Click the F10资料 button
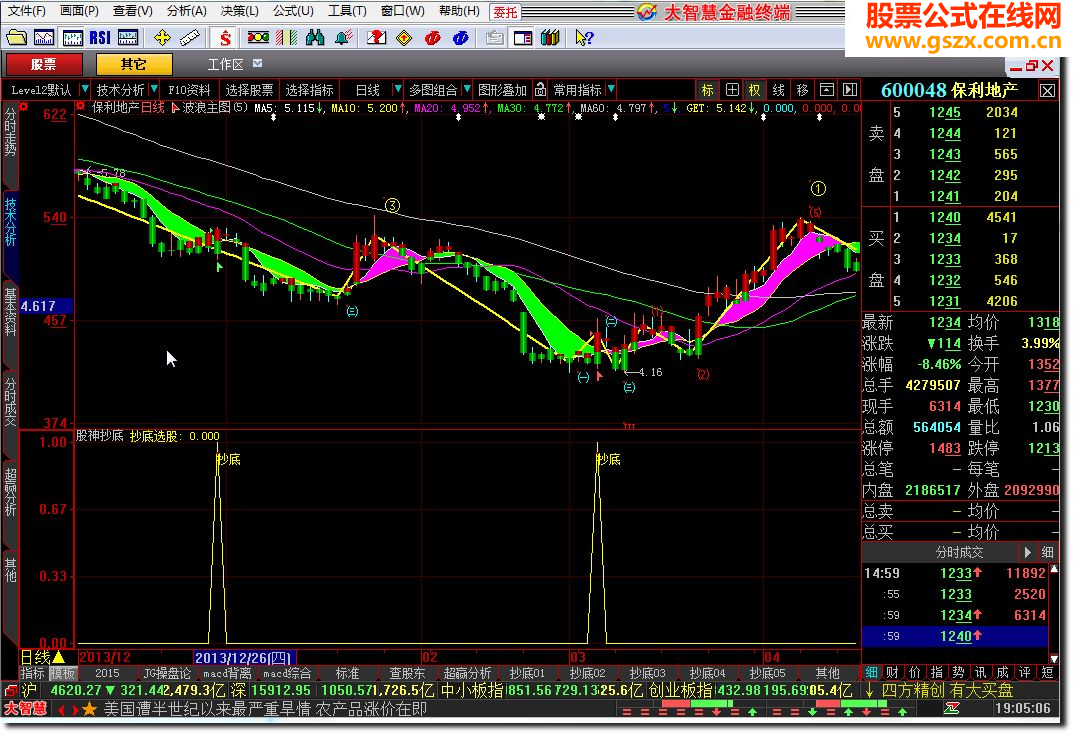Viewport: 1073px width, 733px height. click(189, 90)
